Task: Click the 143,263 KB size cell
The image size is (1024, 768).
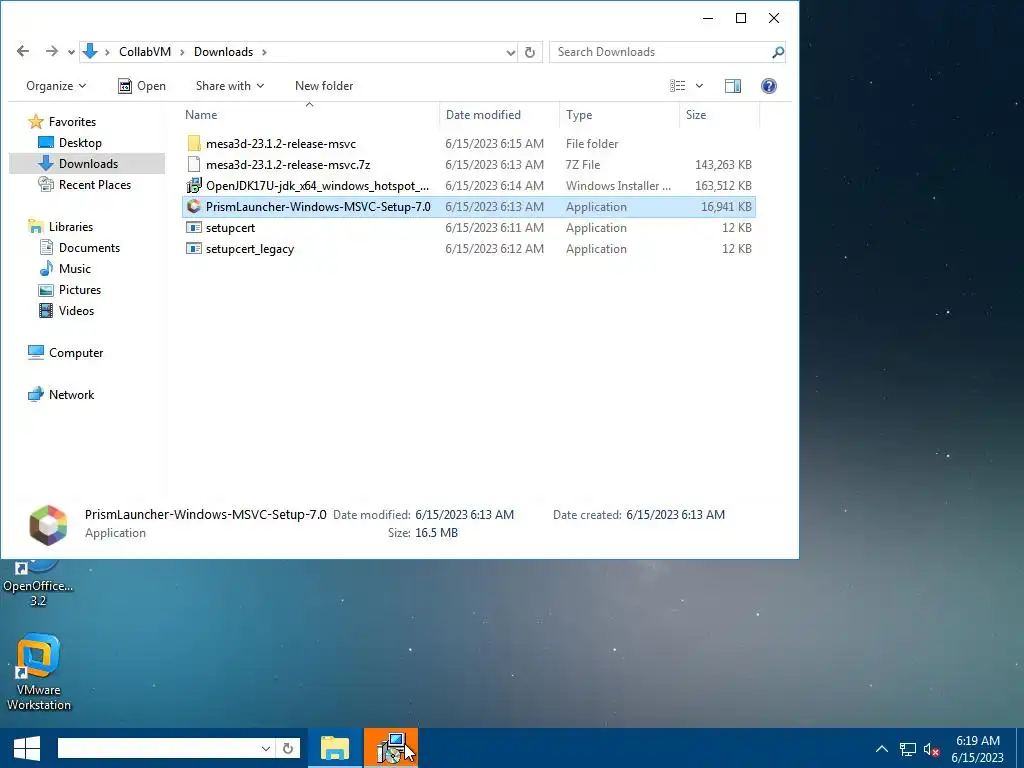Action: tap(723, 165)
